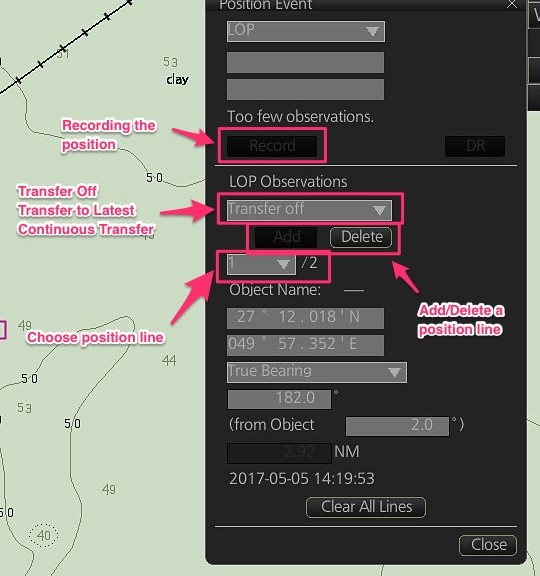Open the position line number selector

(x=261, y=264)
